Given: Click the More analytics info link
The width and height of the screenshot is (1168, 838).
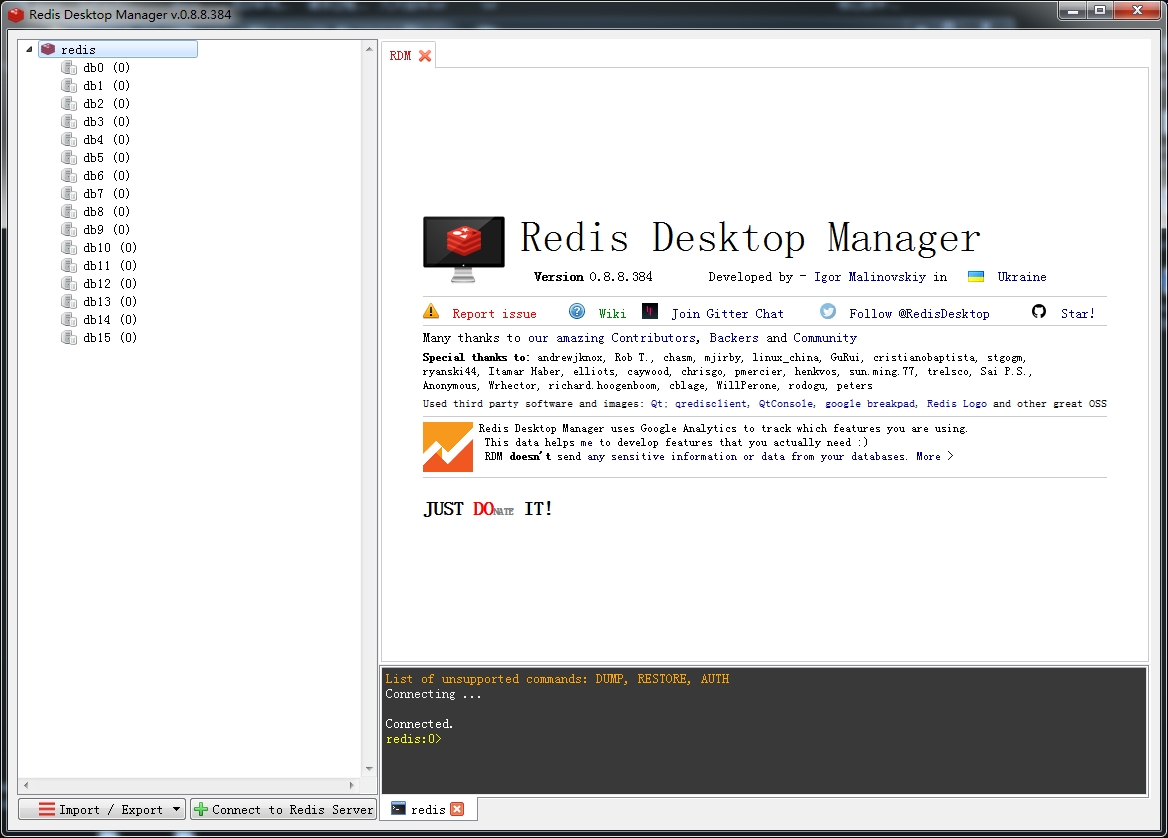Looking at the screenshot, I should click(x=935, y=457).
